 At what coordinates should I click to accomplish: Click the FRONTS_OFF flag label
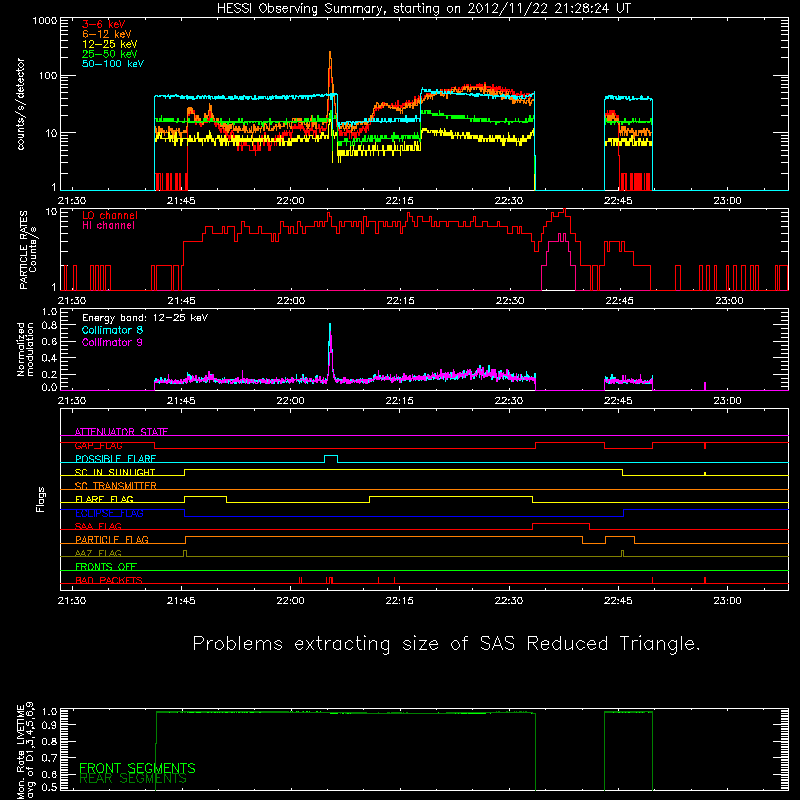tap(106, 566)
